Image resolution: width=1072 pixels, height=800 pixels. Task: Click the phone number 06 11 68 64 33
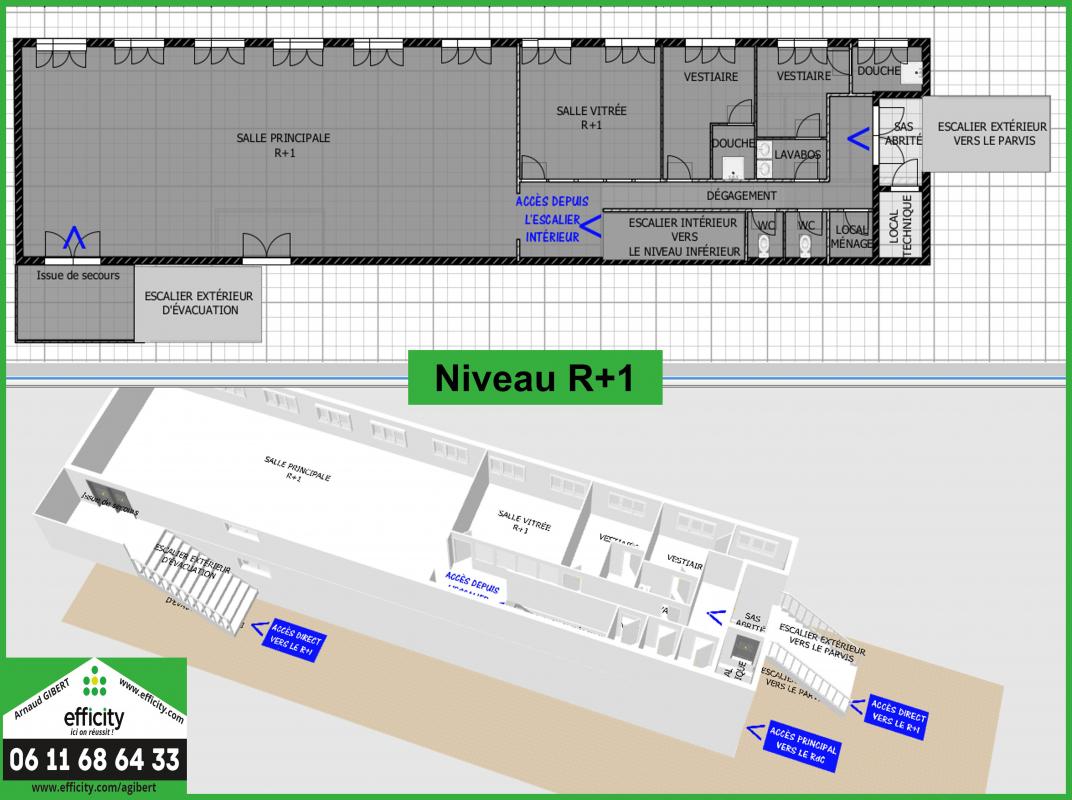click(x=94, y=760)
